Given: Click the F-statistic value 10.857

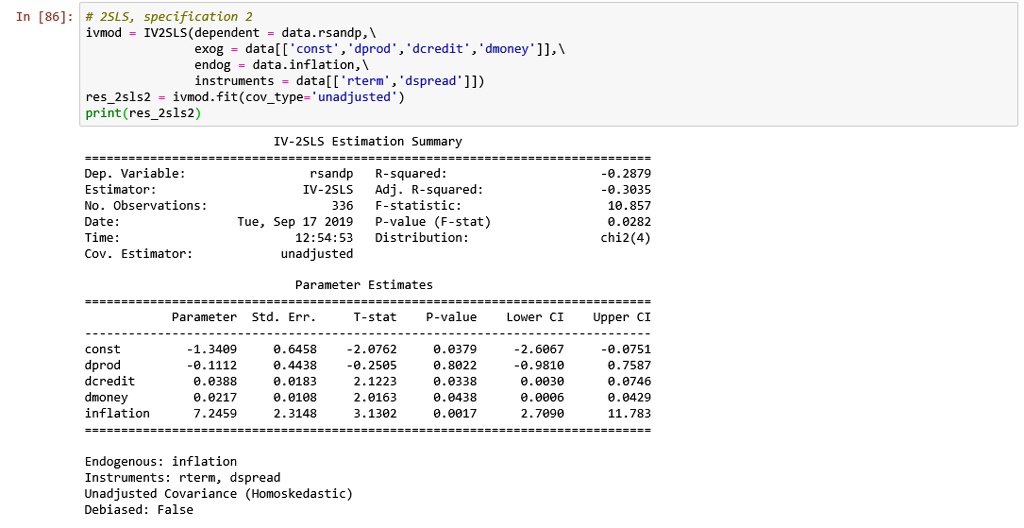Looking at the screenshot, I should 629,206.
